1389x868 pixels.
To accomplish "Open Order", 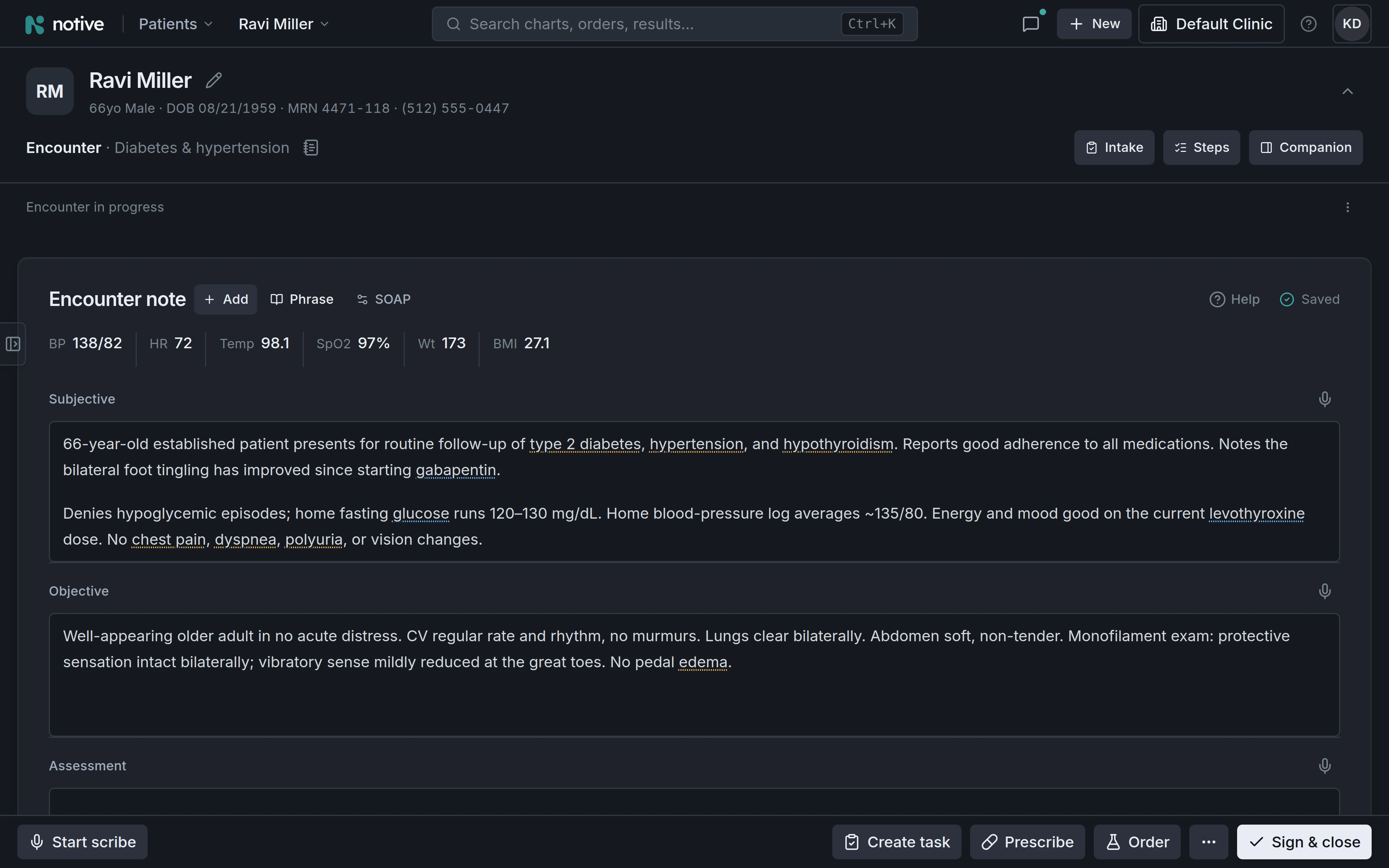I will (1137, 842).
